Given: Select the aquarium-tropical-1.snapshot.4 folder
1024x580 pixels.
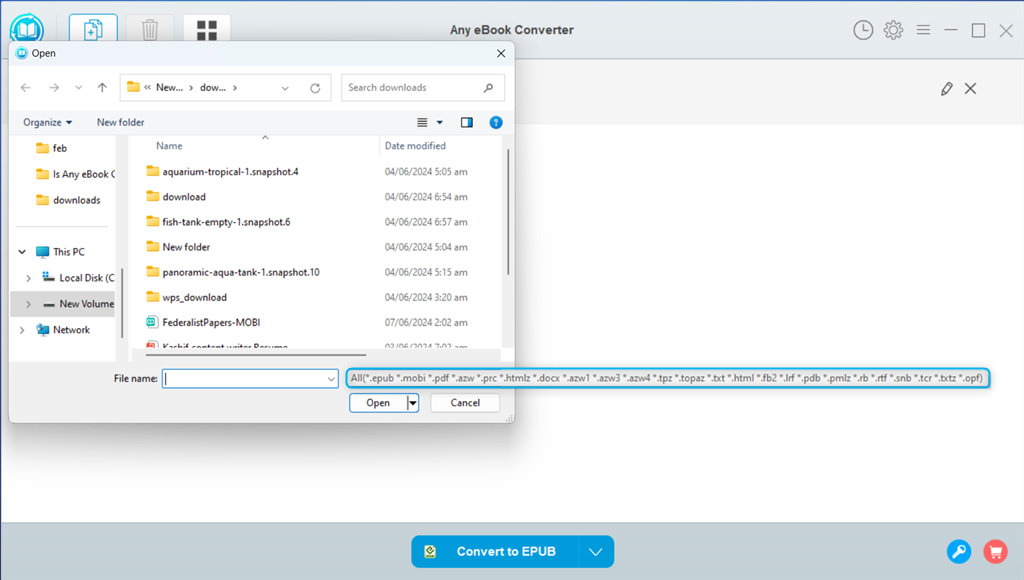Looking at the screenshot, I should (x=230, y=172).
